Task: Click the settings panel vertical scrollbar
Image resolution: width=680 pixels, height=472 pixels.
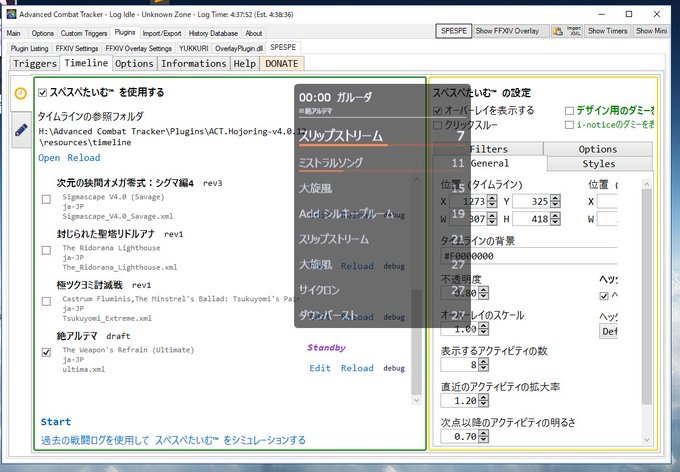Action: [x=647, y=297]
